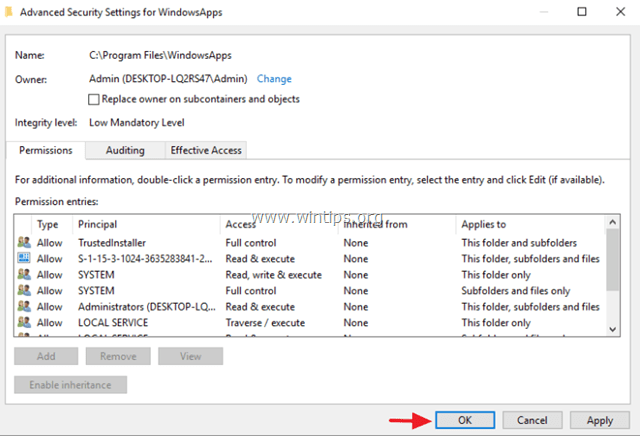Close the Advanced Security Settings window
The image size is (640, 436).
620,11
